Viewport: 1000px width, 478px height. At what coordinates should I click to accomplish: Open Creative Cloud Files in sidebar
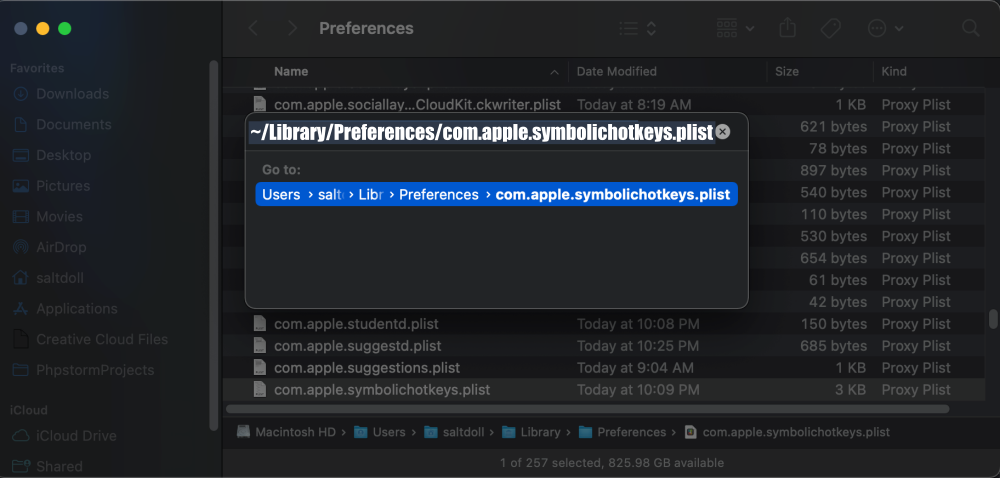[102, 340]
